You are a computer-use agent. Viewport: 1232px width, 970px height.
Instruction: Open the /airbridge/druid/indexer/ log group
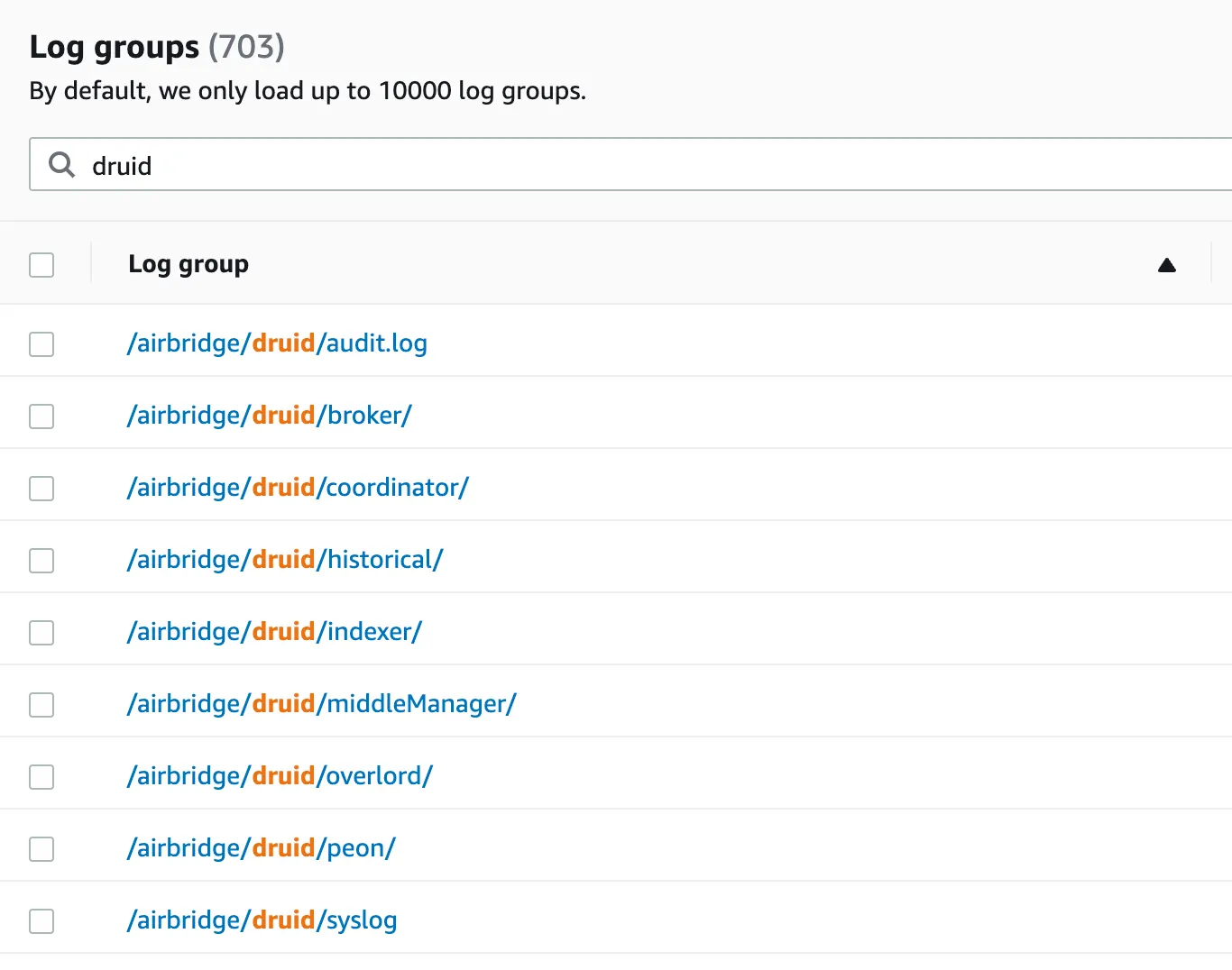tap(274, 632)
